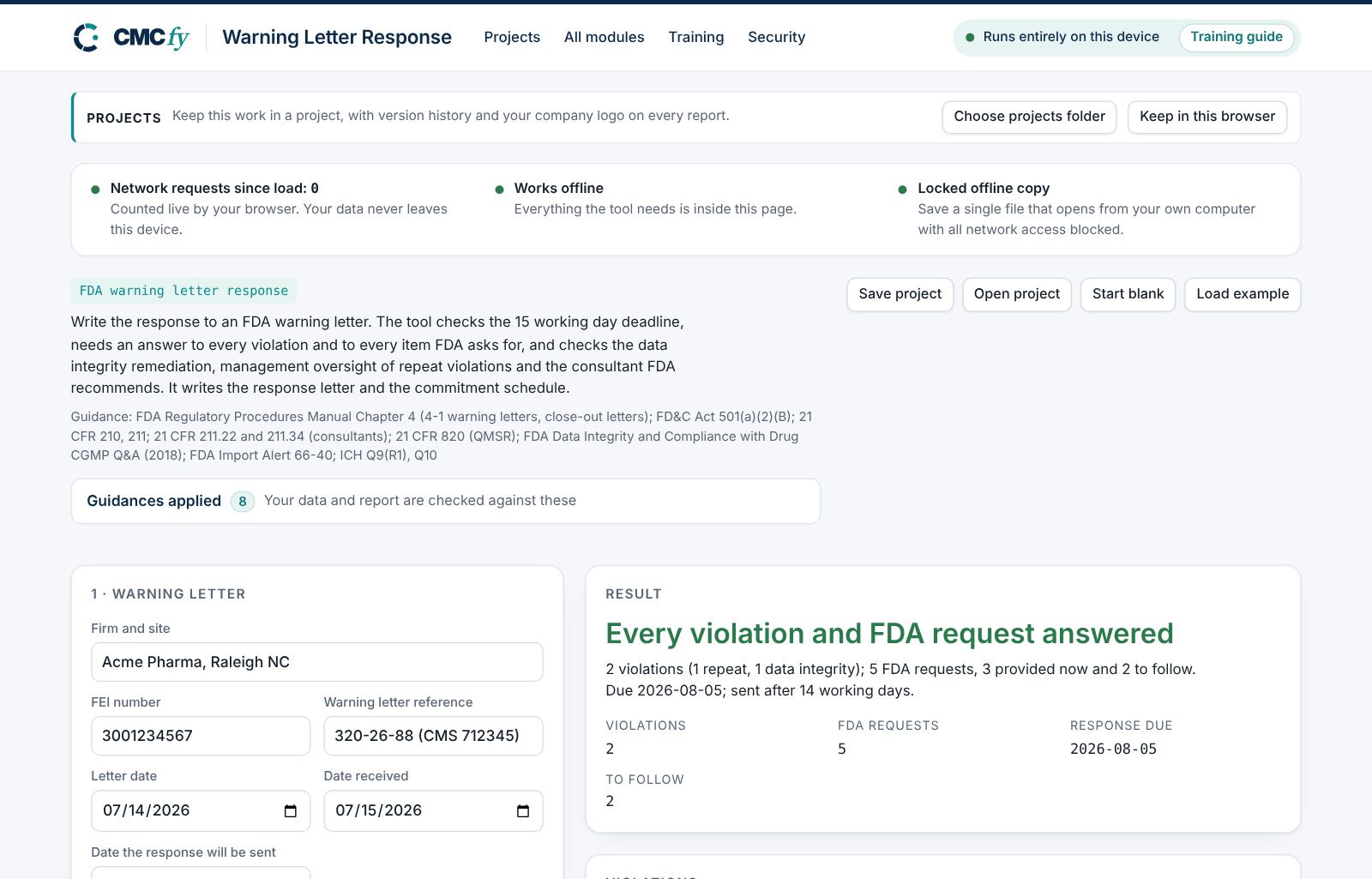Screen dimensions: 1372x879
Task: Open the Training guide
Action: 1236,37
